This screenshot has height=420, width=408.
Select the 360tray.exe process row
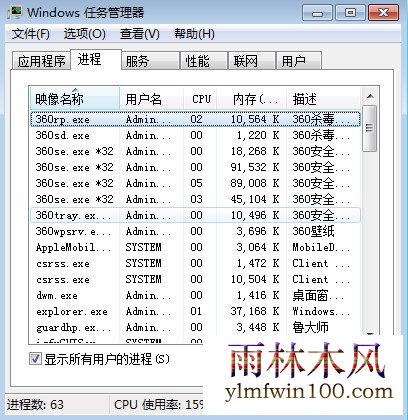[195, 215]
